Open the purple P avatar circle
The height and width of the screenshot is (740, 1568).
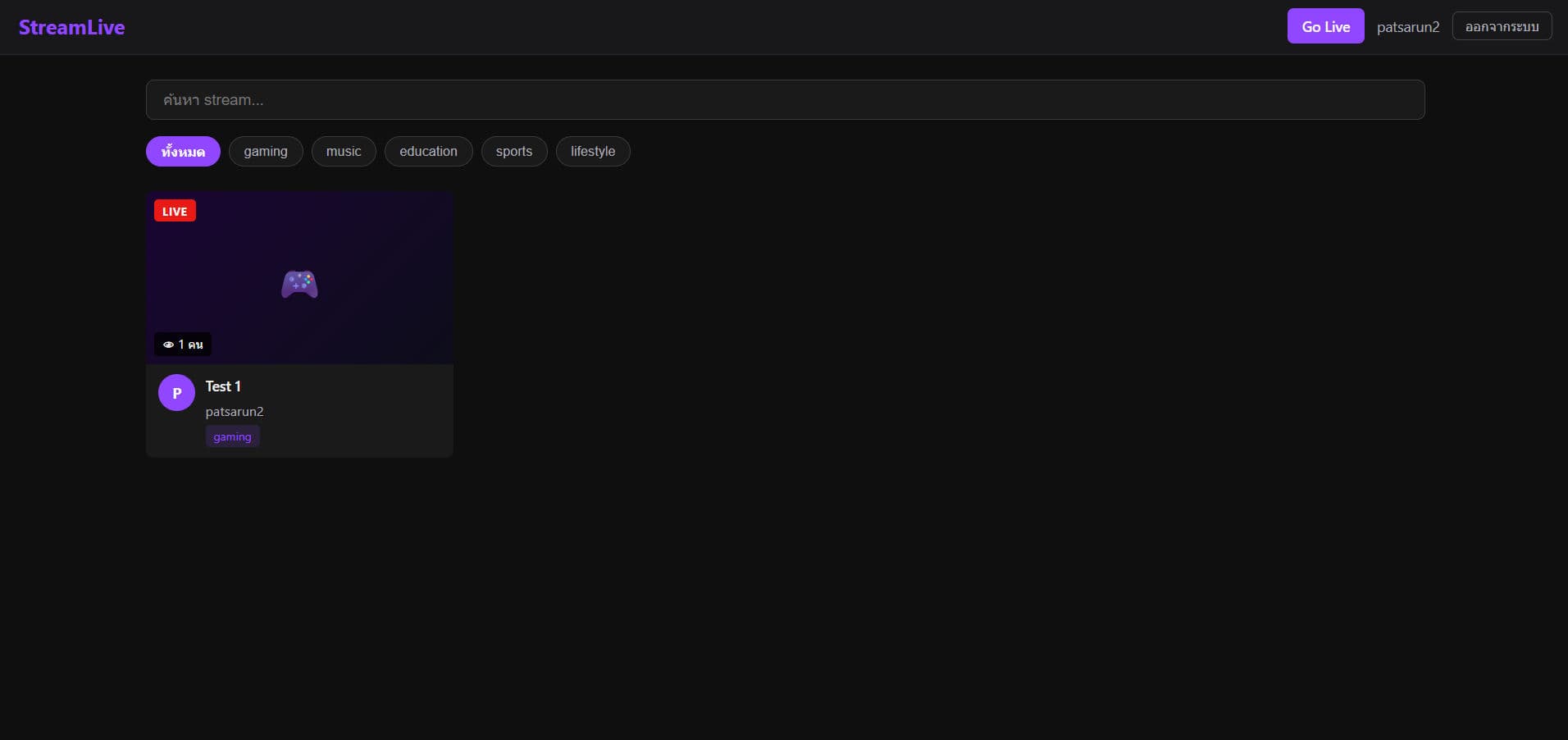point(176,393)
